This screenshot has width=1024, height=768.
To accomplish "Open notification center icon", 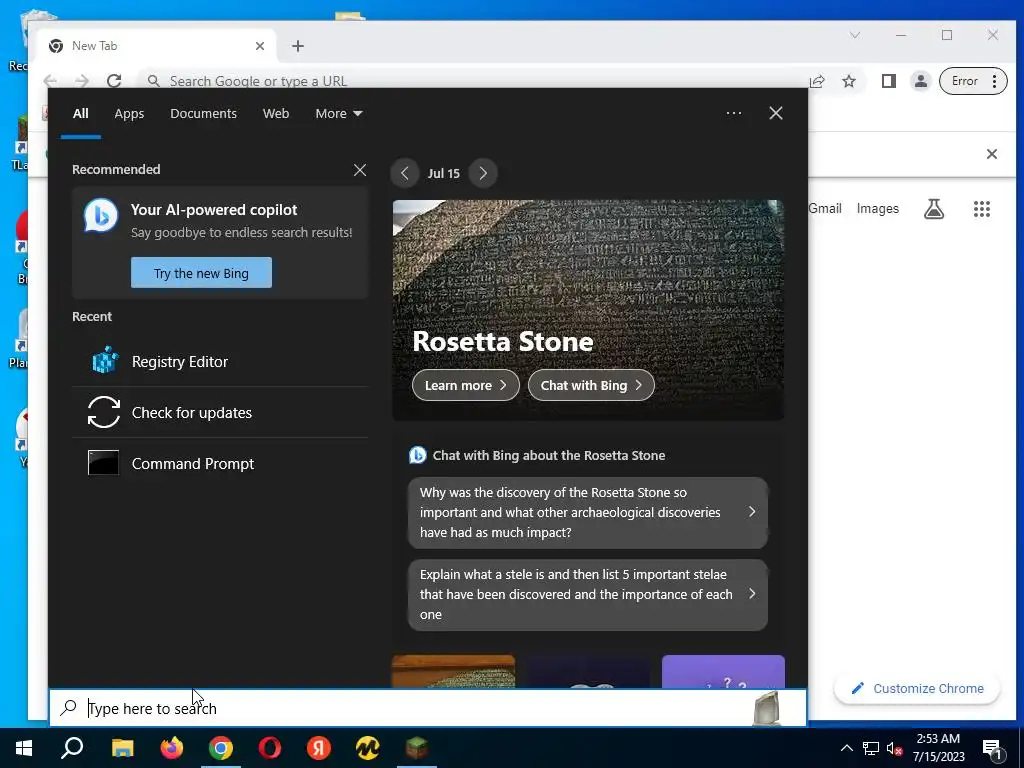I will coord(992,748).
